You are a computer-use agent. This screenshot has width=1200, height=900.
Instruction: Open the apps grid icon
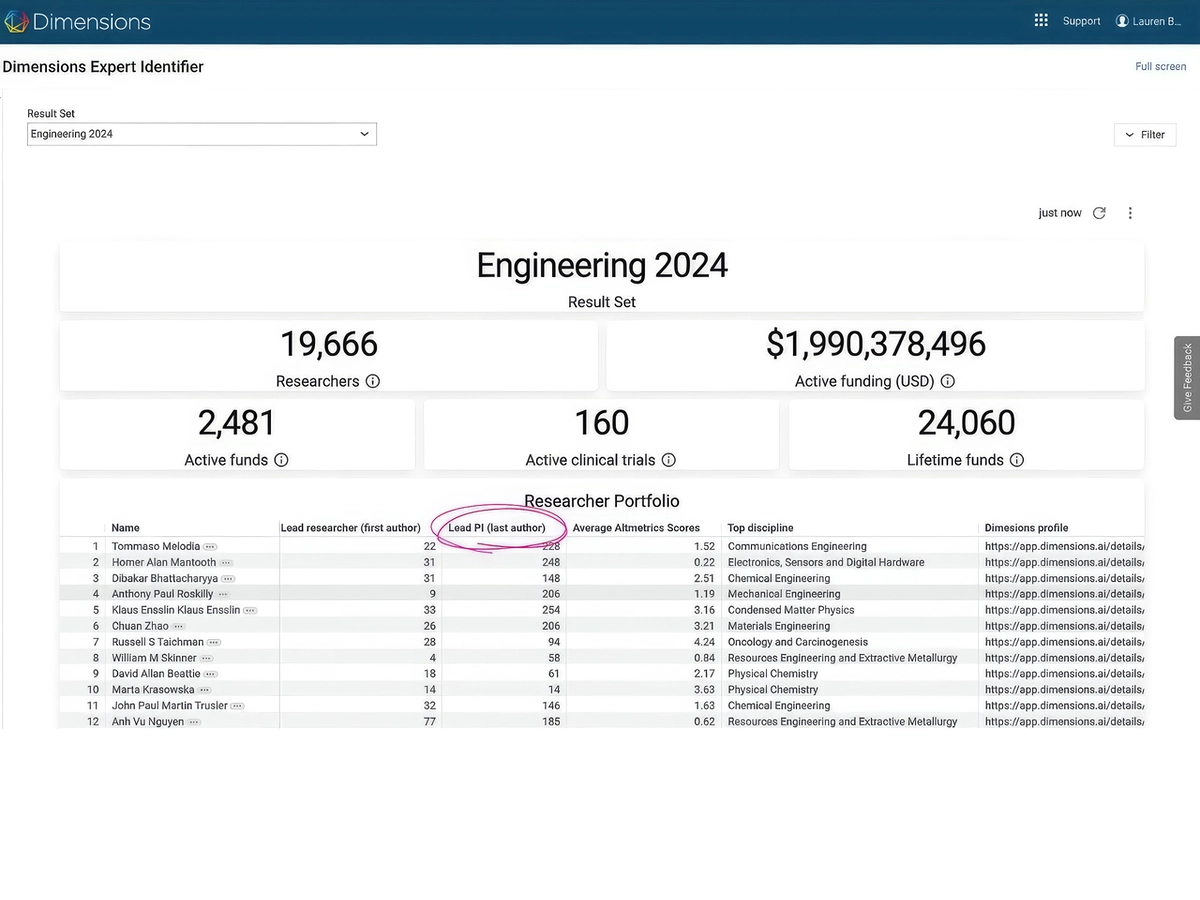point(1041,21)
